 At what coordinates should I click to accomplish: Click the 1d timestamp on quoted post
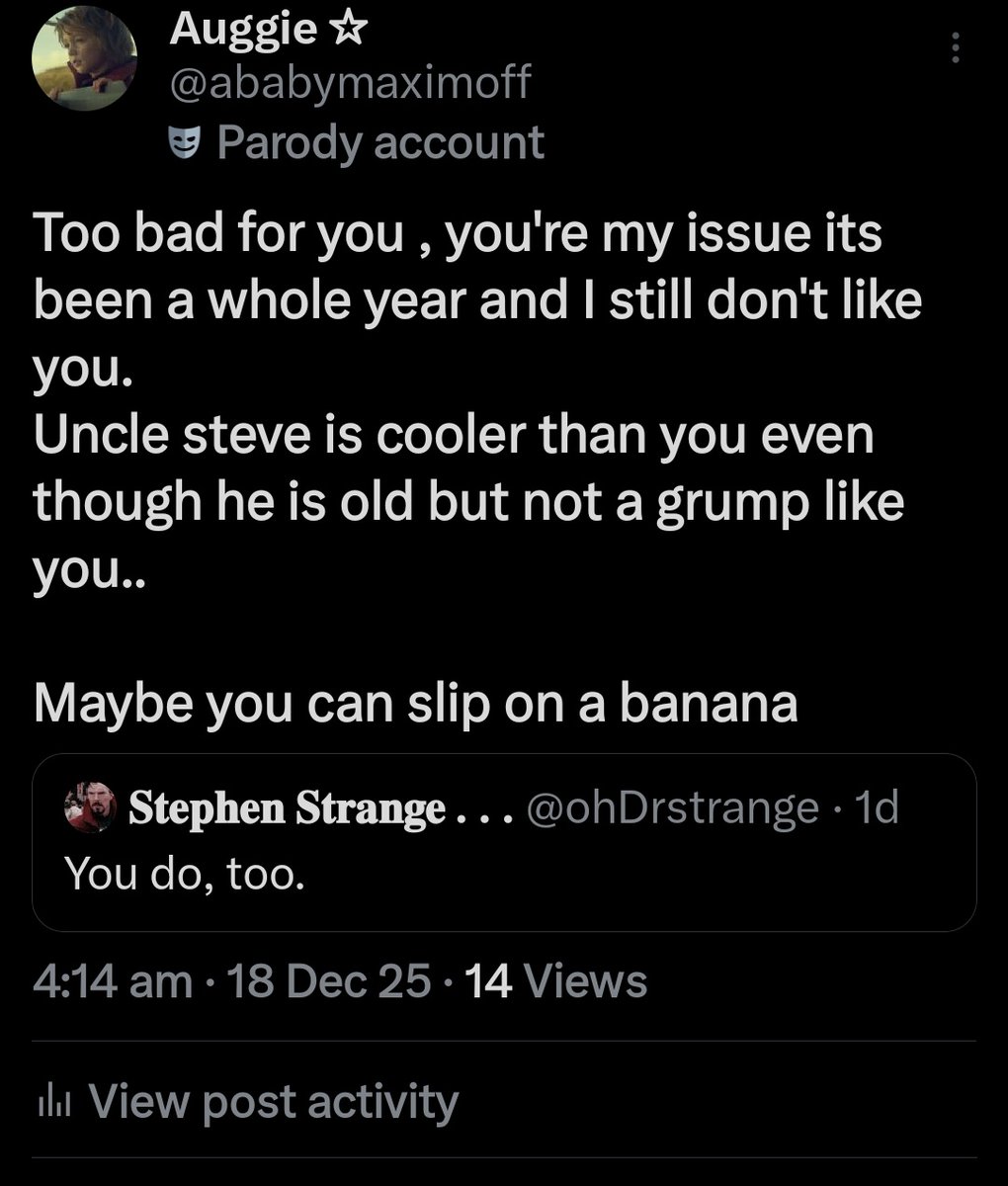click(x=877, y=809)
